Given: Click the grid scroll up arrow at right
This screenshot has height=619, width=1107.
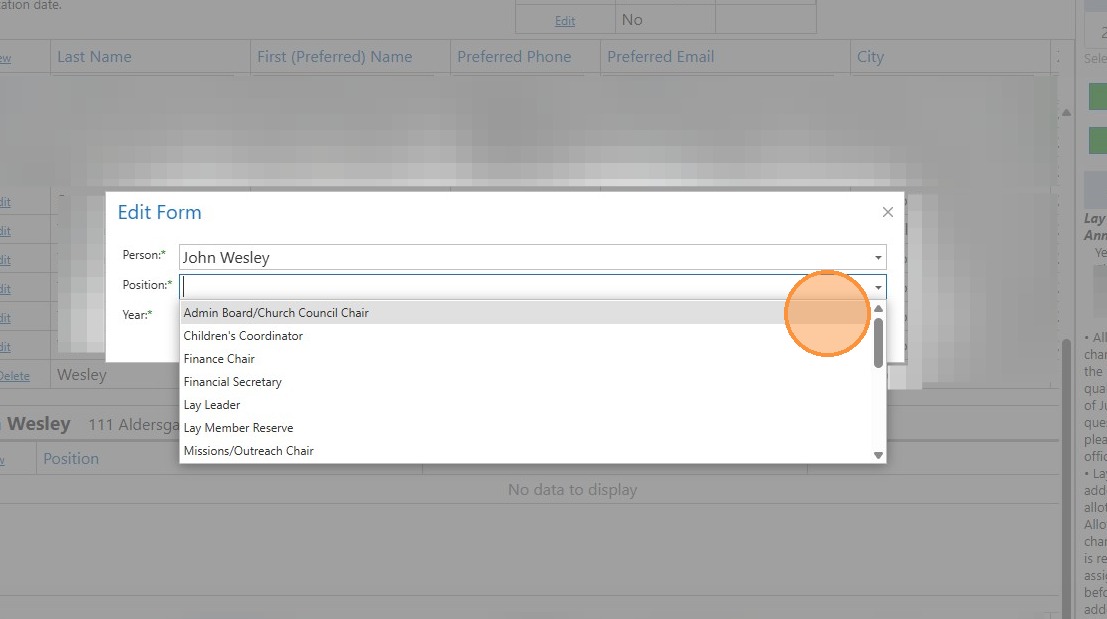Looking at the screenshot, I should (x=1066, y=112).
